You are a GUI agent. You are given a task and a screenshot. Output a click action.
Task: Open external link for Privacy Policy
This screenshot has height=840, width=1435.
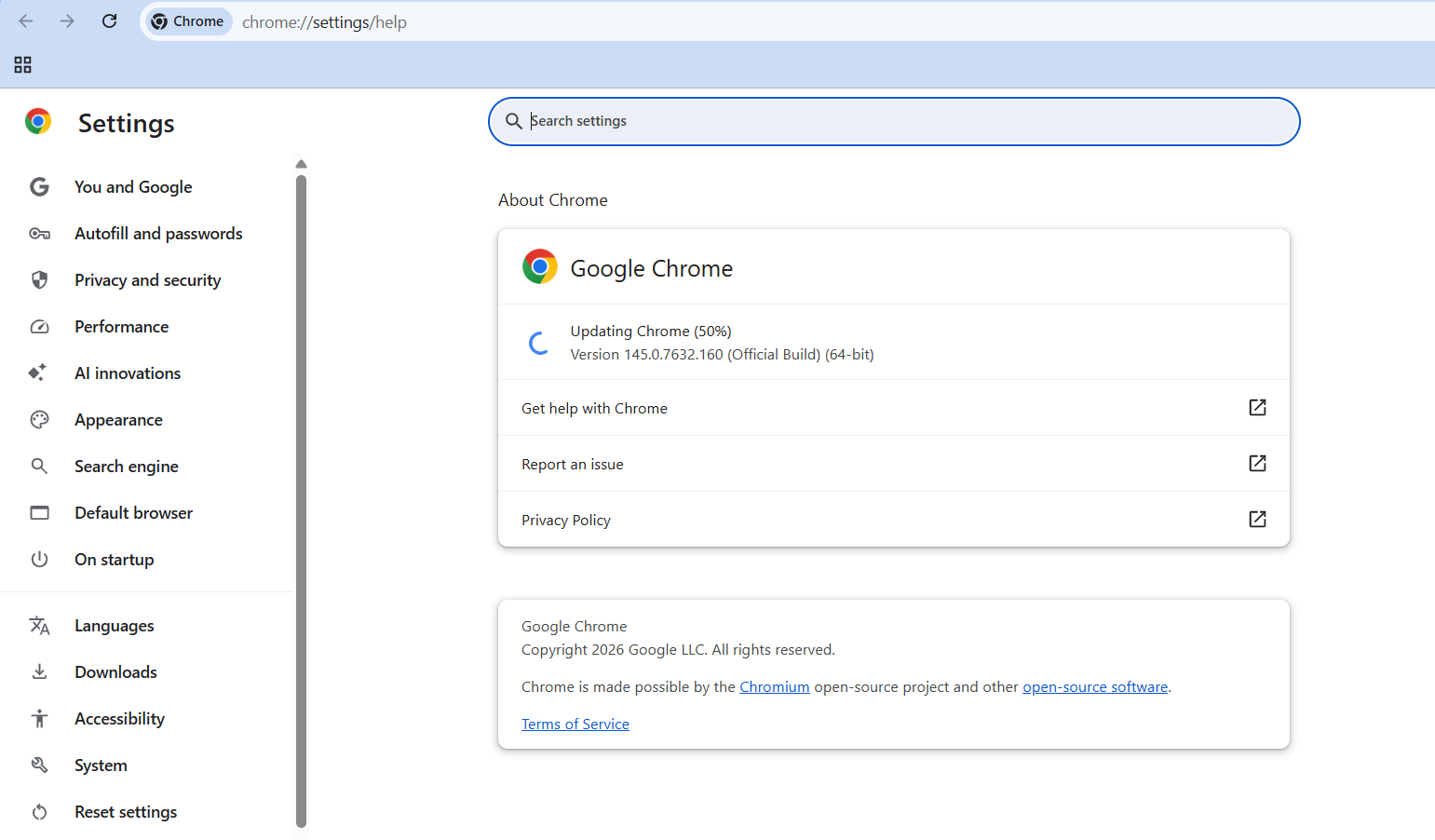[1257, 519]
